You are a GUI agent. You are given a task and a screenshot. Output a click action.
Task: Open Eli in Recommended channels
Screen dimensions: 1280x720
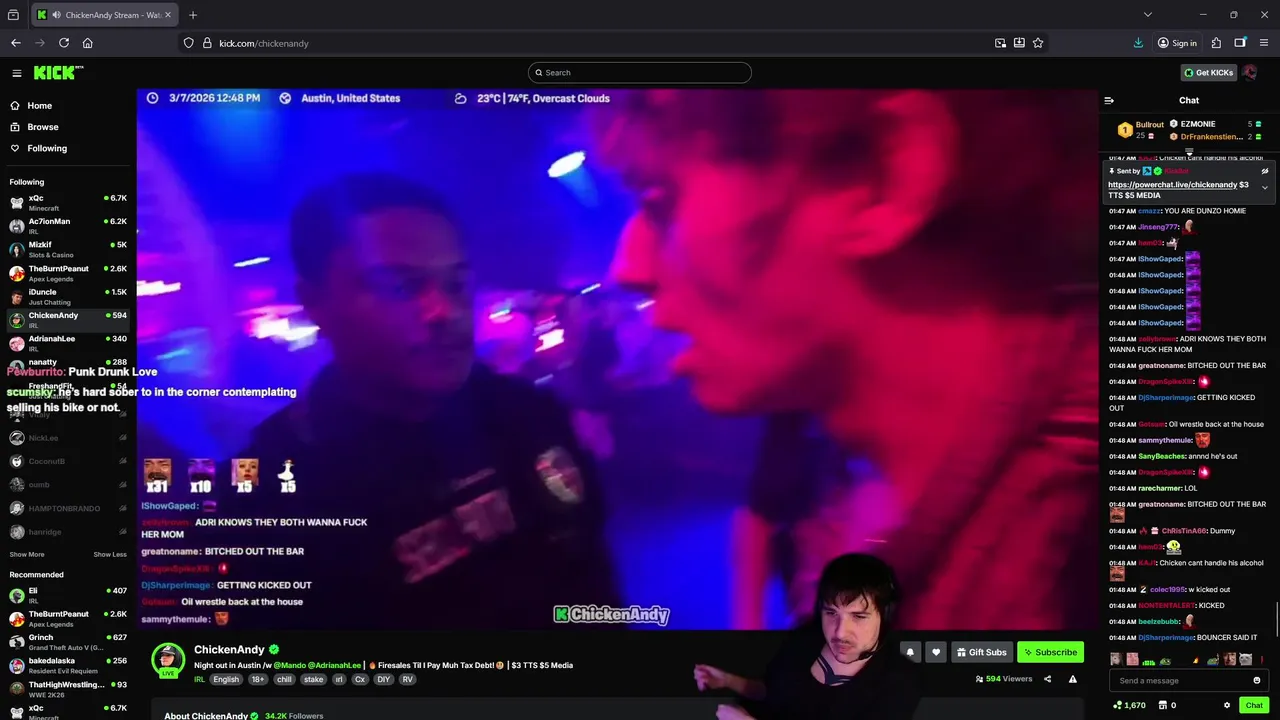coord(68,595)
